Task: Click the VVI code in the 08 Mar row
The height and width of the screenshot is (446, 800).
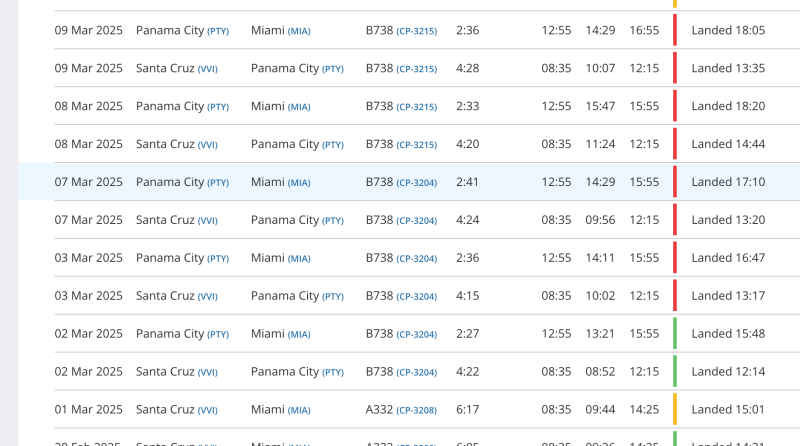Action: point(207,145)
